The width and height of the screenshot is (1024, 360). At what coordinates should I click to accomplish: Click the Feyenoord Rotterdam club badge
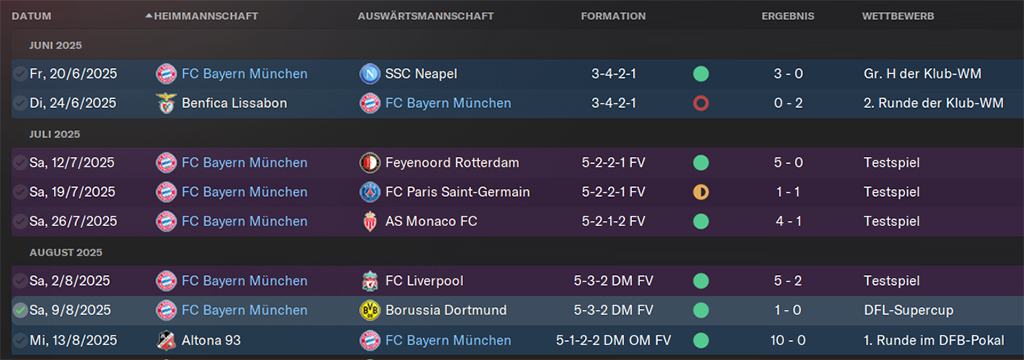[x=370, y=163]
